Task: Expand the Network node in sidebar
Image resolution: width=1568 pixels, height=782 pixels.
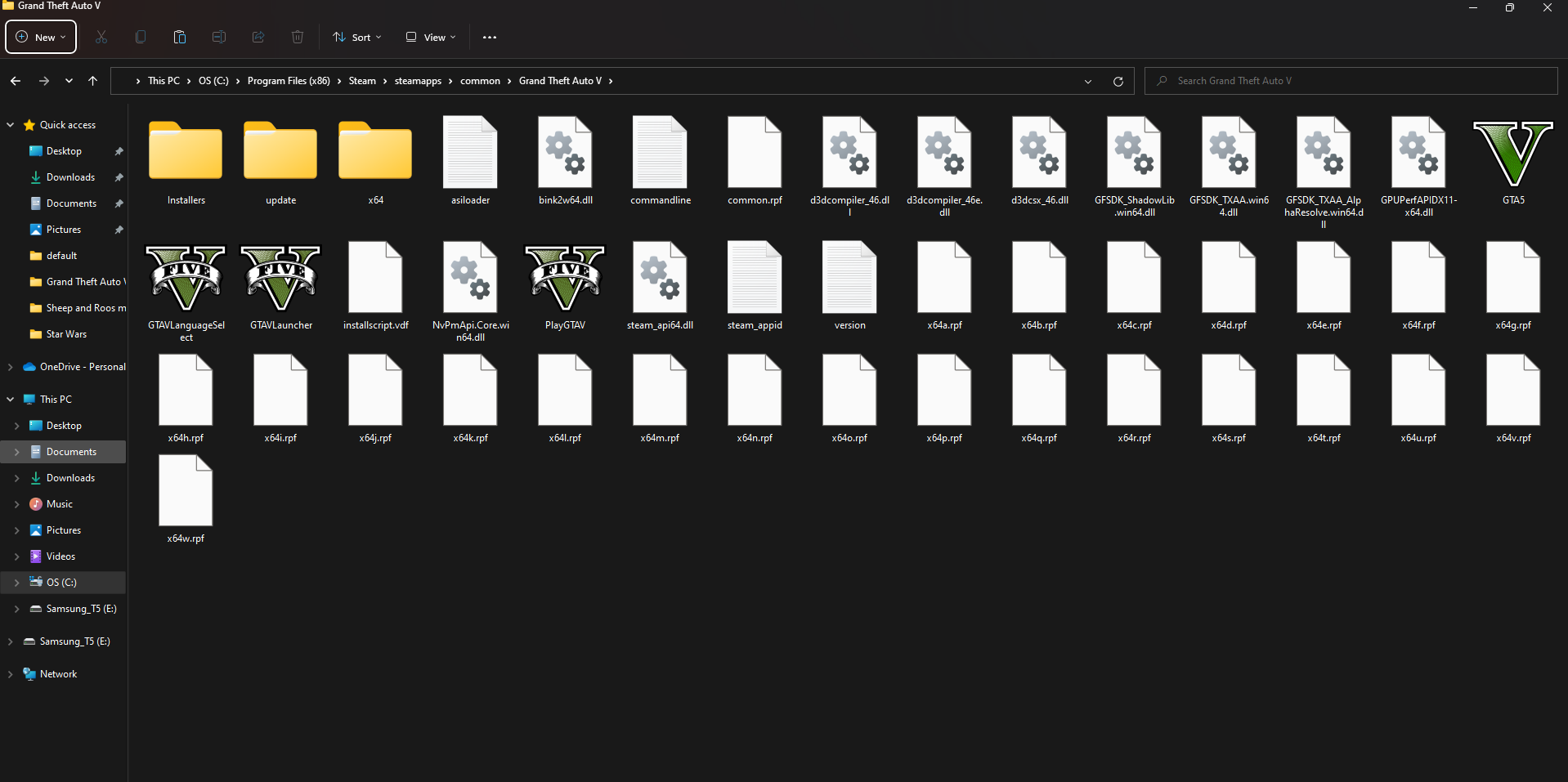Action: [10, 674]
